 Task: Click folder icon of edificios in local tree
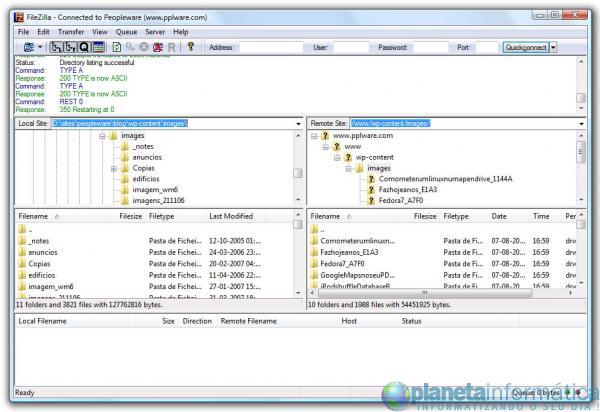click(125, 179)
